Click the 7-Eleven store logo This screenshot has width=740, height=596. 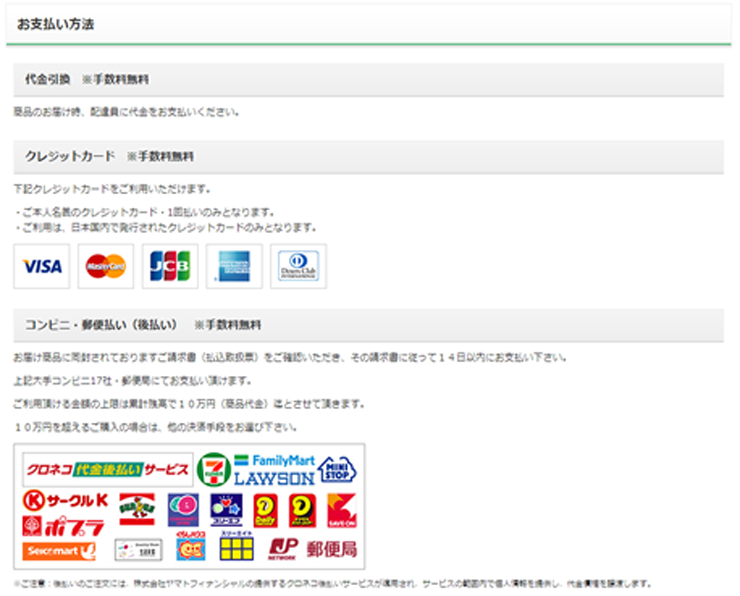pyautogui.click(x=212, y=469)
